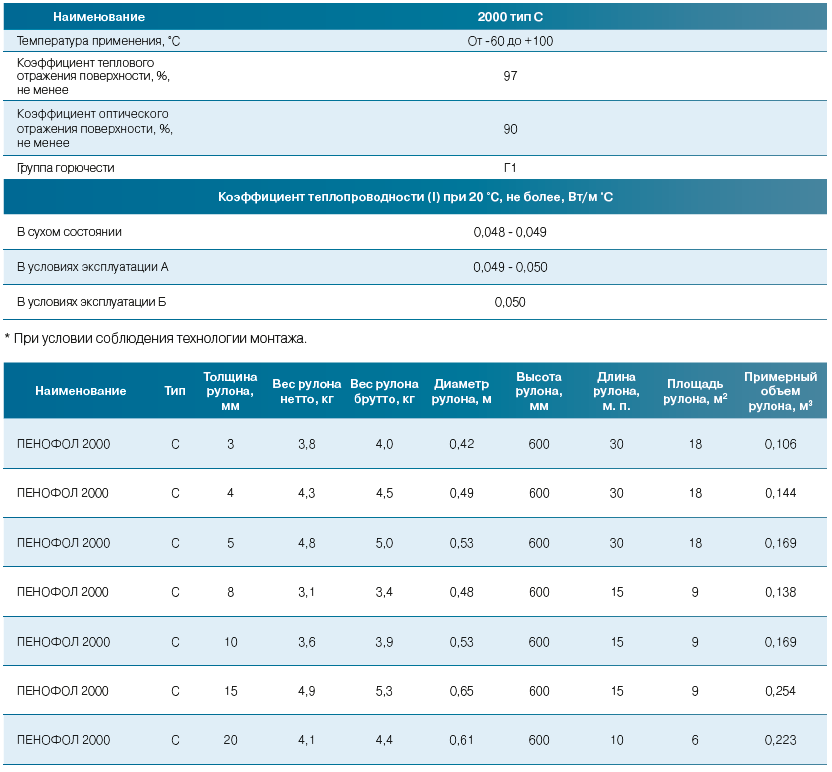Click the value '0,049 - 0,050'
Screen dimensions: 832x772
[x=510, y=267]
